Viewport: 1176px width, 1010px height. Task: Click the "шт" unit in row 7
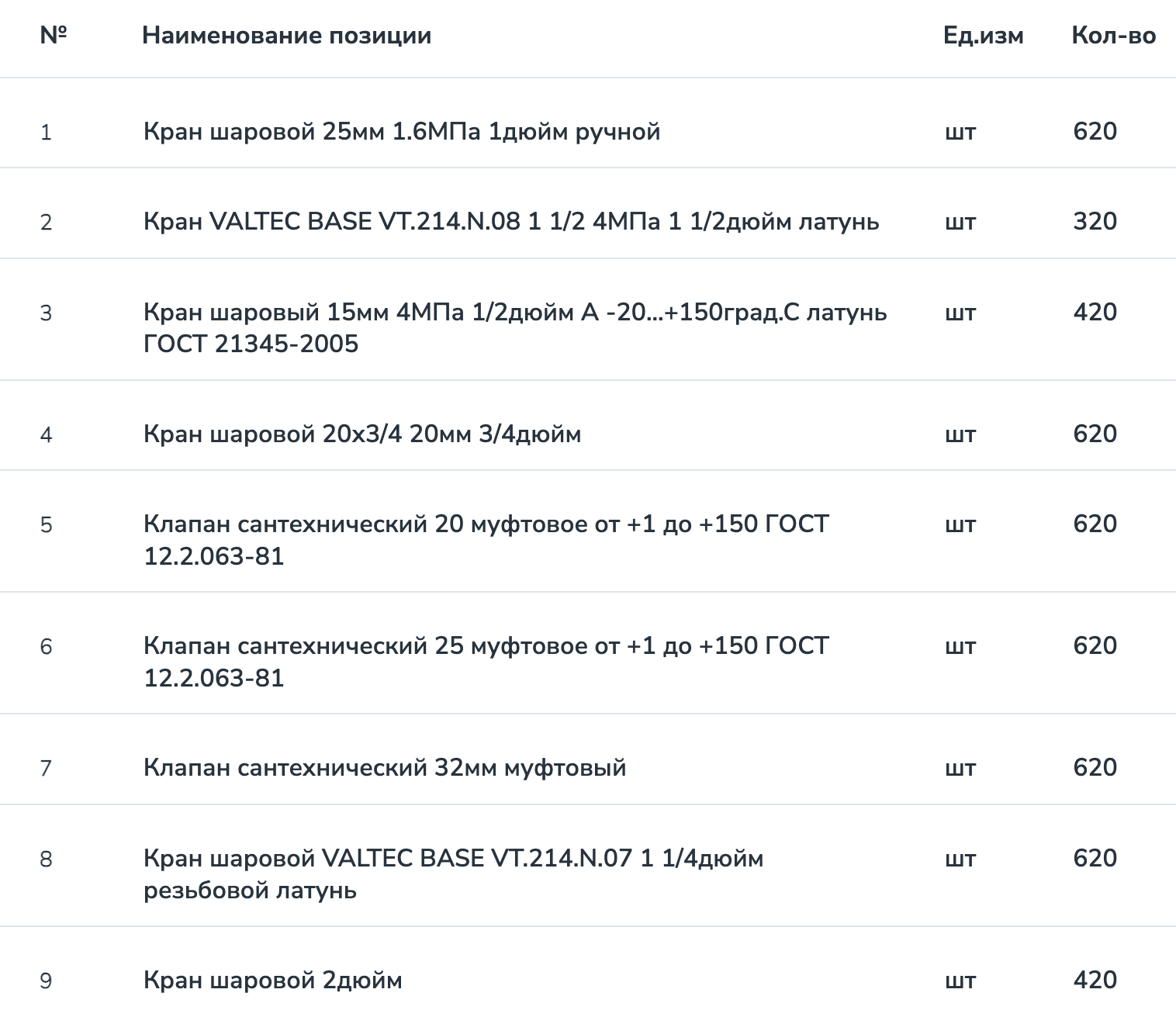coord(960,768)
